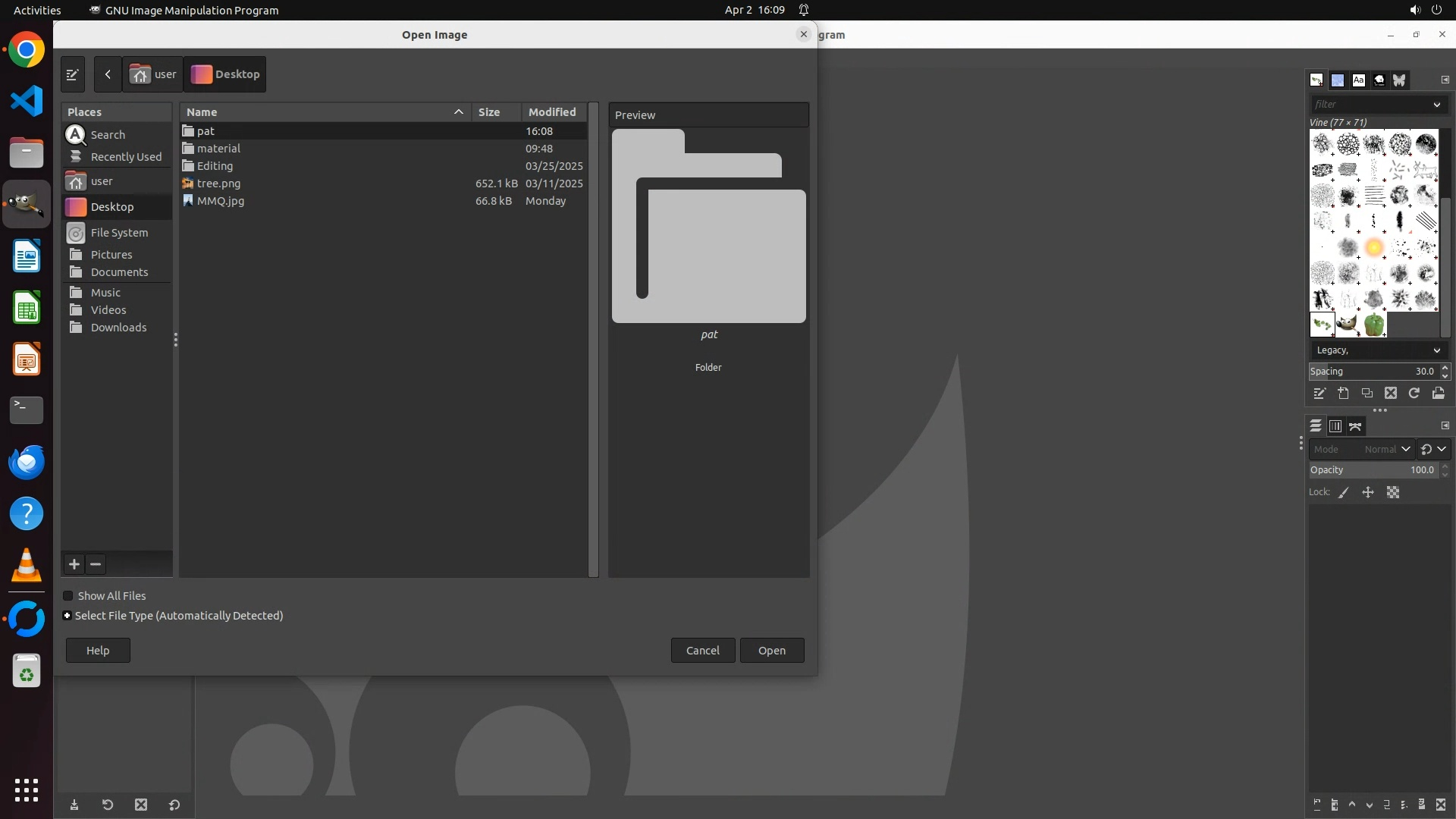Open the Patterns tab in the dock
Screen dimensions: 1456x819
1338,80
